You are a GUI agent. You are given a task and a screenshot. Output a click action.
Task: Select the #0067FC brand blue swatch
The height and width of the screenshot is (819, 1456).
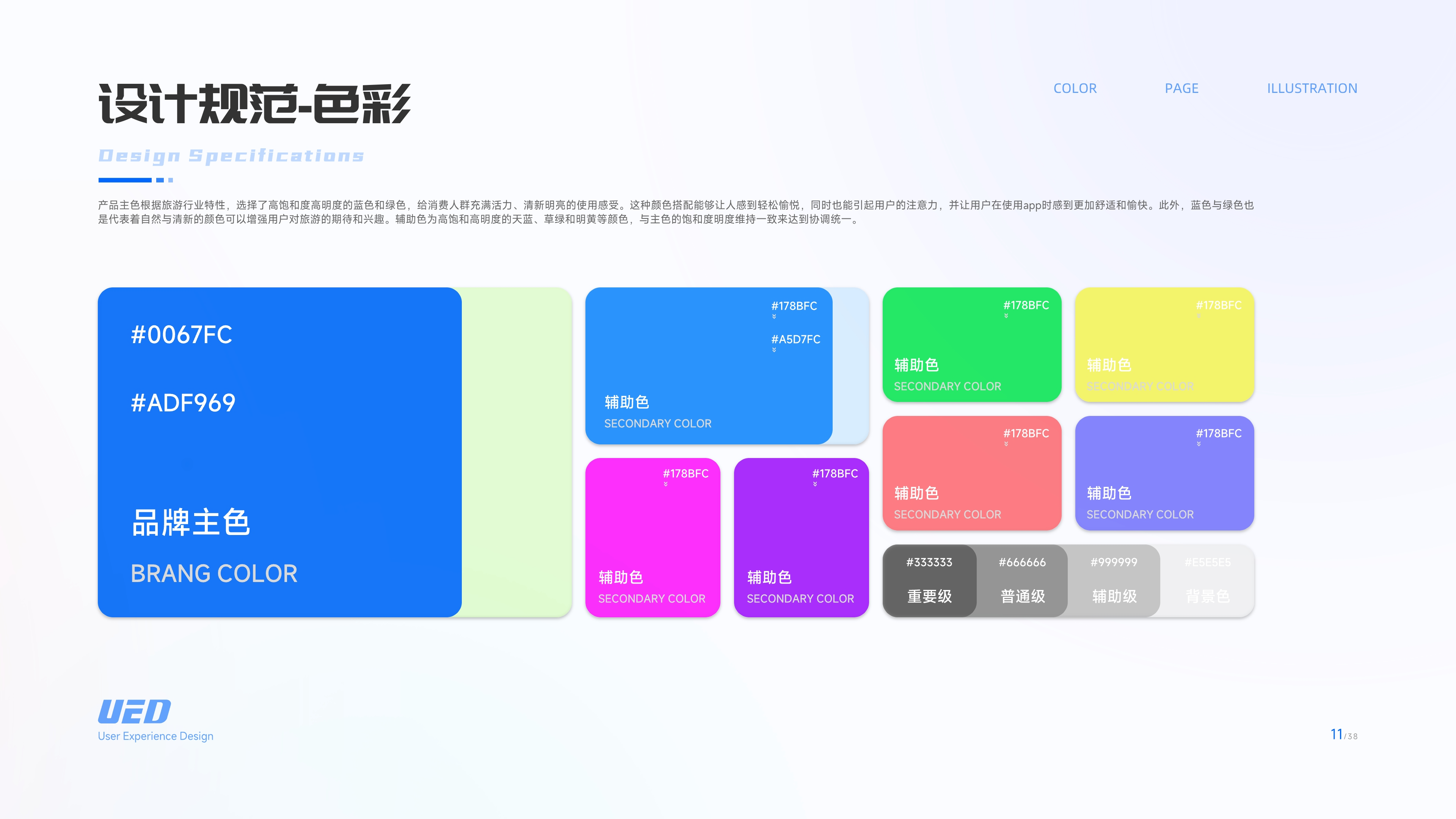pos(280,452)
